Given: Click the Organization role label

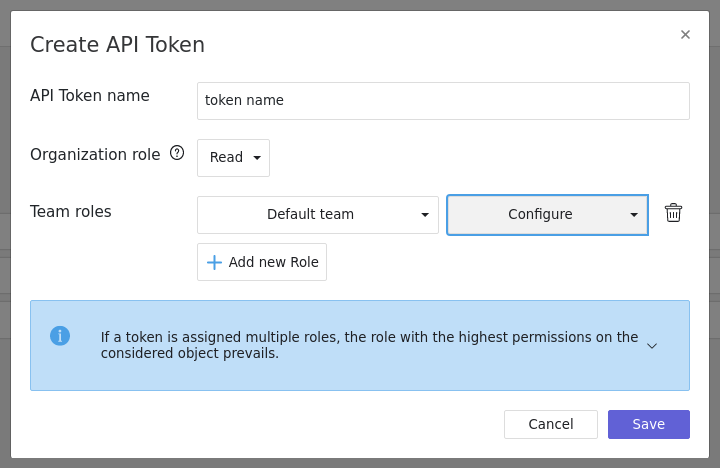Looking at the screenshot, I should tap(95, 155).
